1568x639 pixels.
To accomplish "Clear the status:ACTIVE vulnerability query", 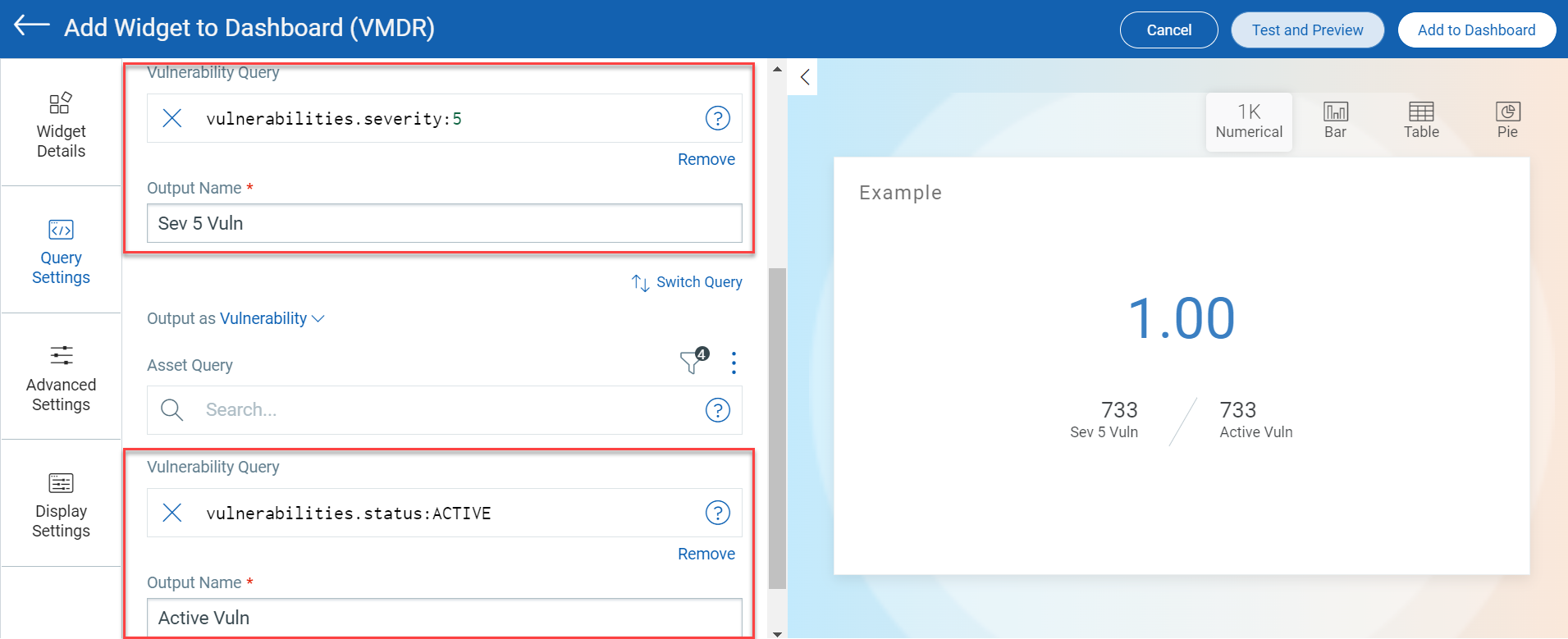I will (172, 513).
